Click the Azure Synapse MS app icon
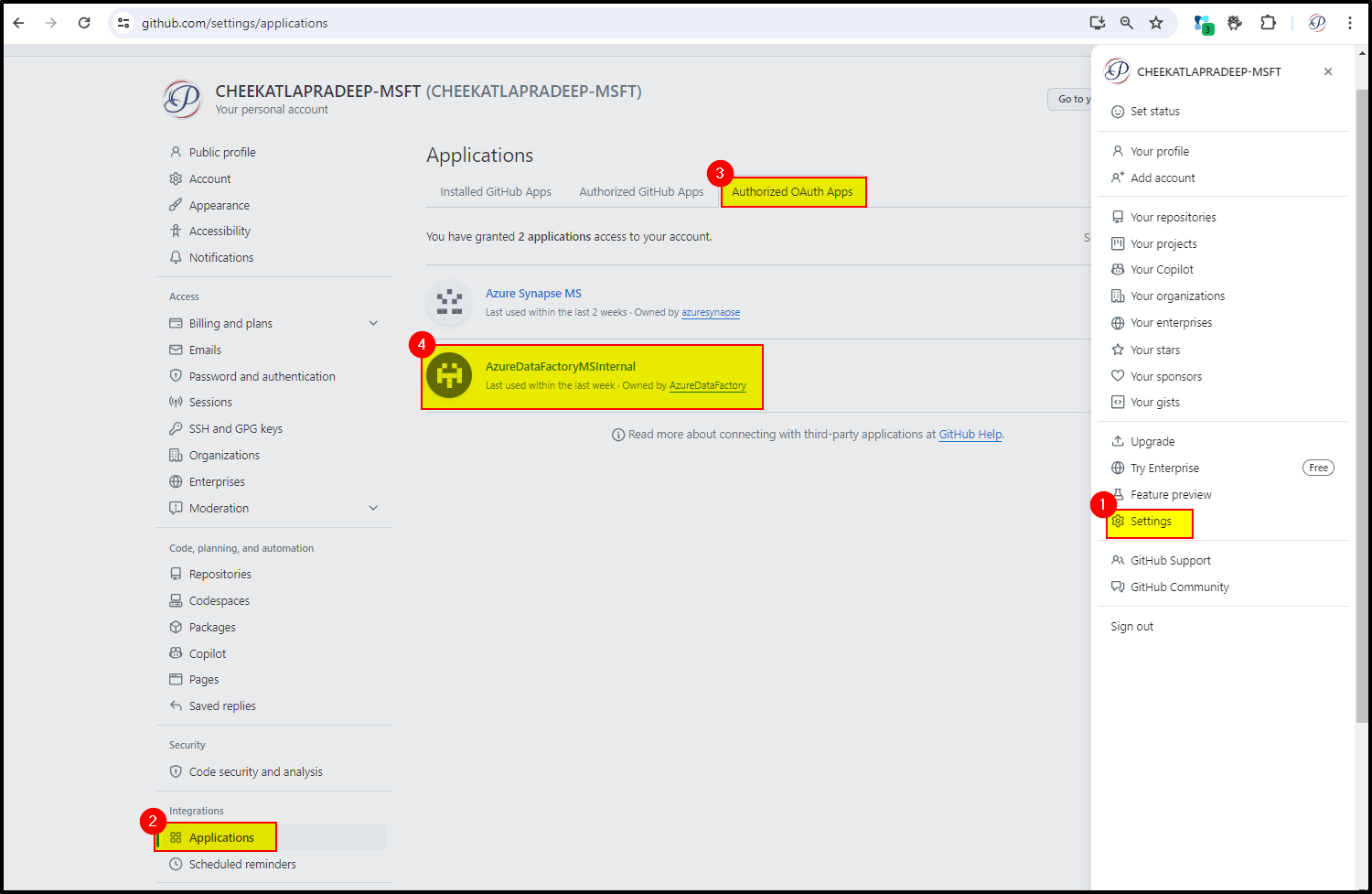This screenshot has height=894, width=1372. coord(449,302)
